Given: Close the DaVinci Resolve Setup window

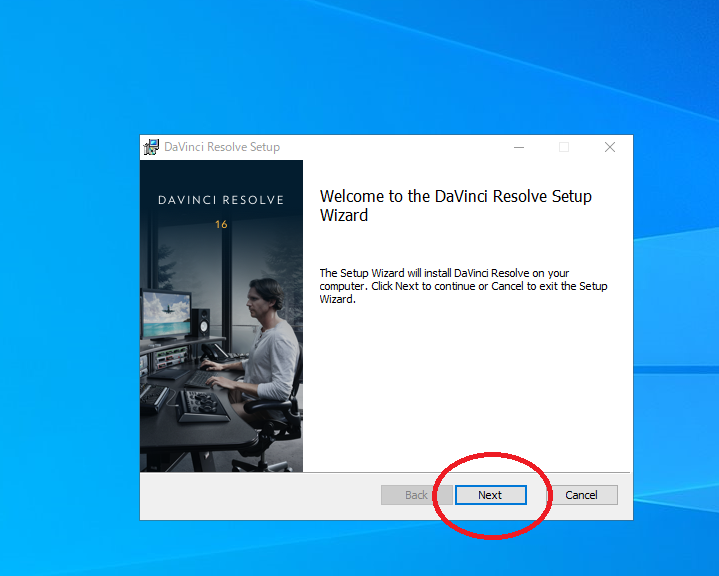Looking at the screenshot, I should [609, 147].
